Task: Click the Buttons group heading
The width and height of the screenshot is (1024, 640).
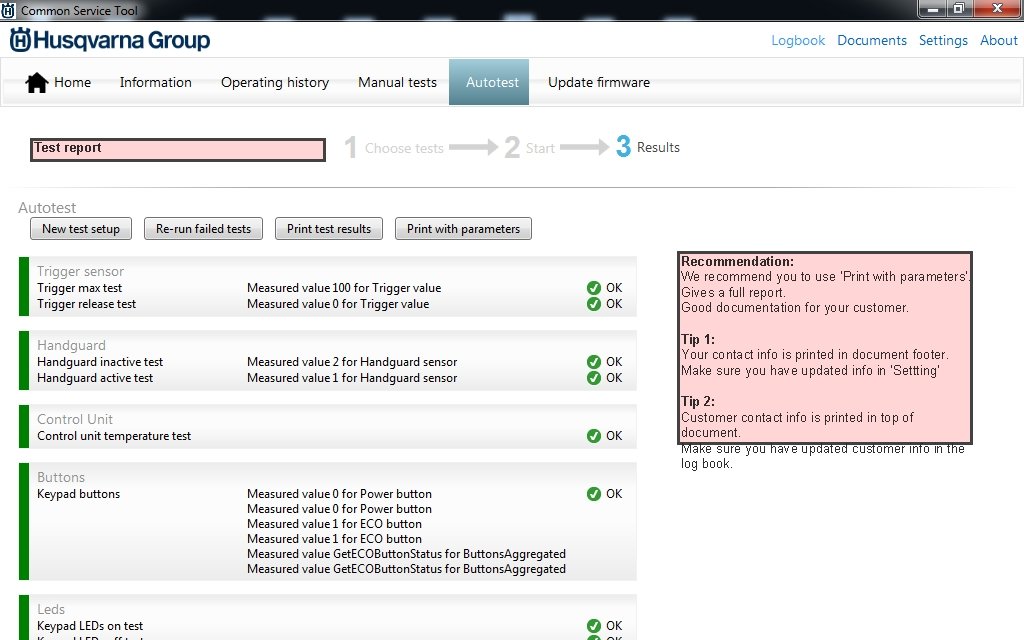Action: [x=61, y=477]
